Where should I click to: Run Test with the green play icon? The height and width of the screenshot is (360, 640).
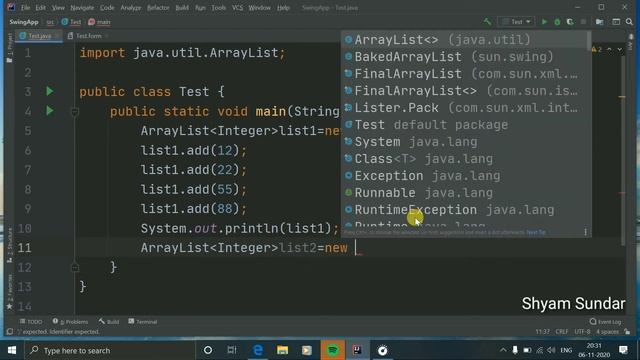544,22
